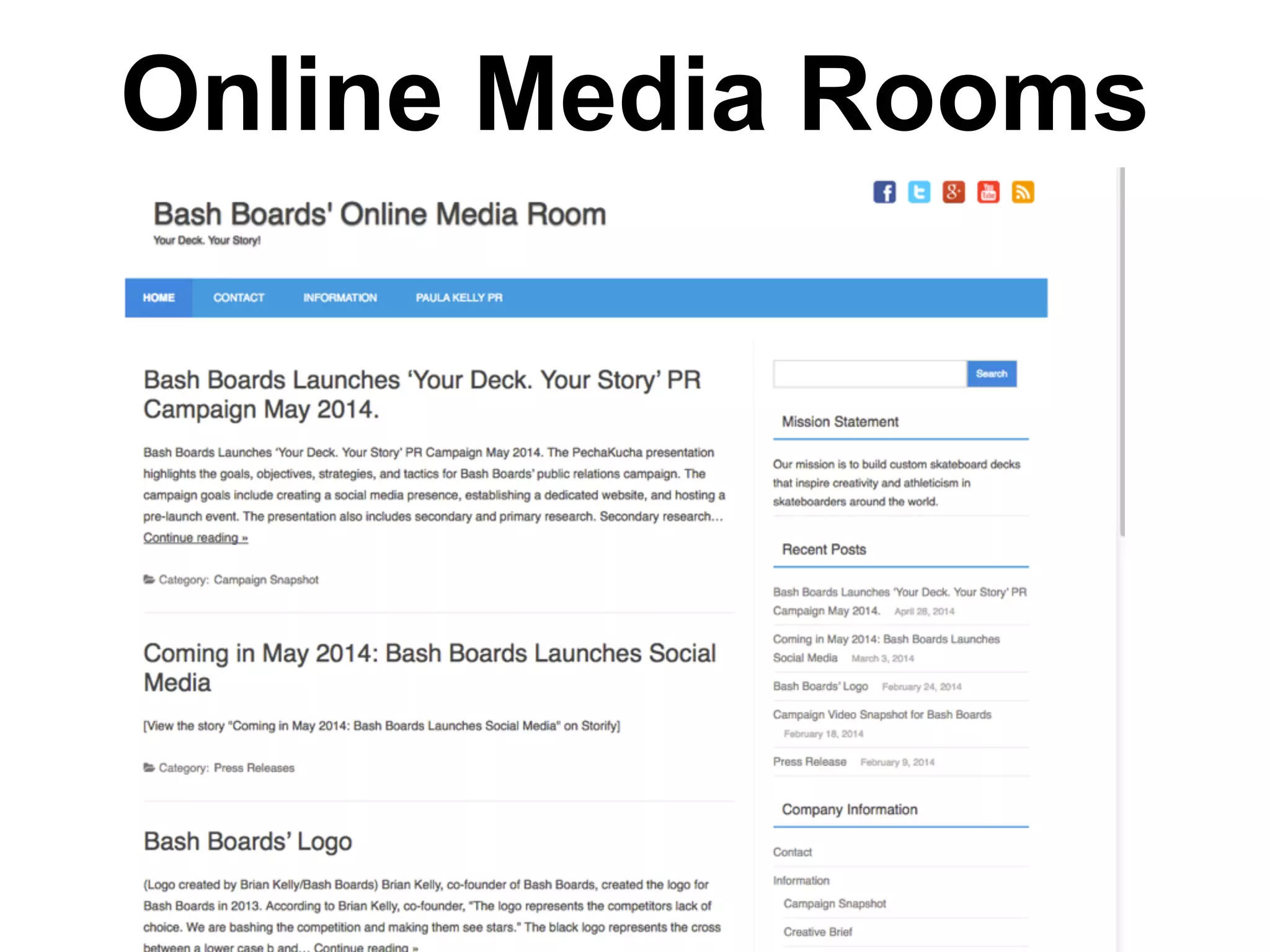Click the 'February 9, 2014' post date
The height and width of the screenshot is (952, 1270).
coord(897,762)
